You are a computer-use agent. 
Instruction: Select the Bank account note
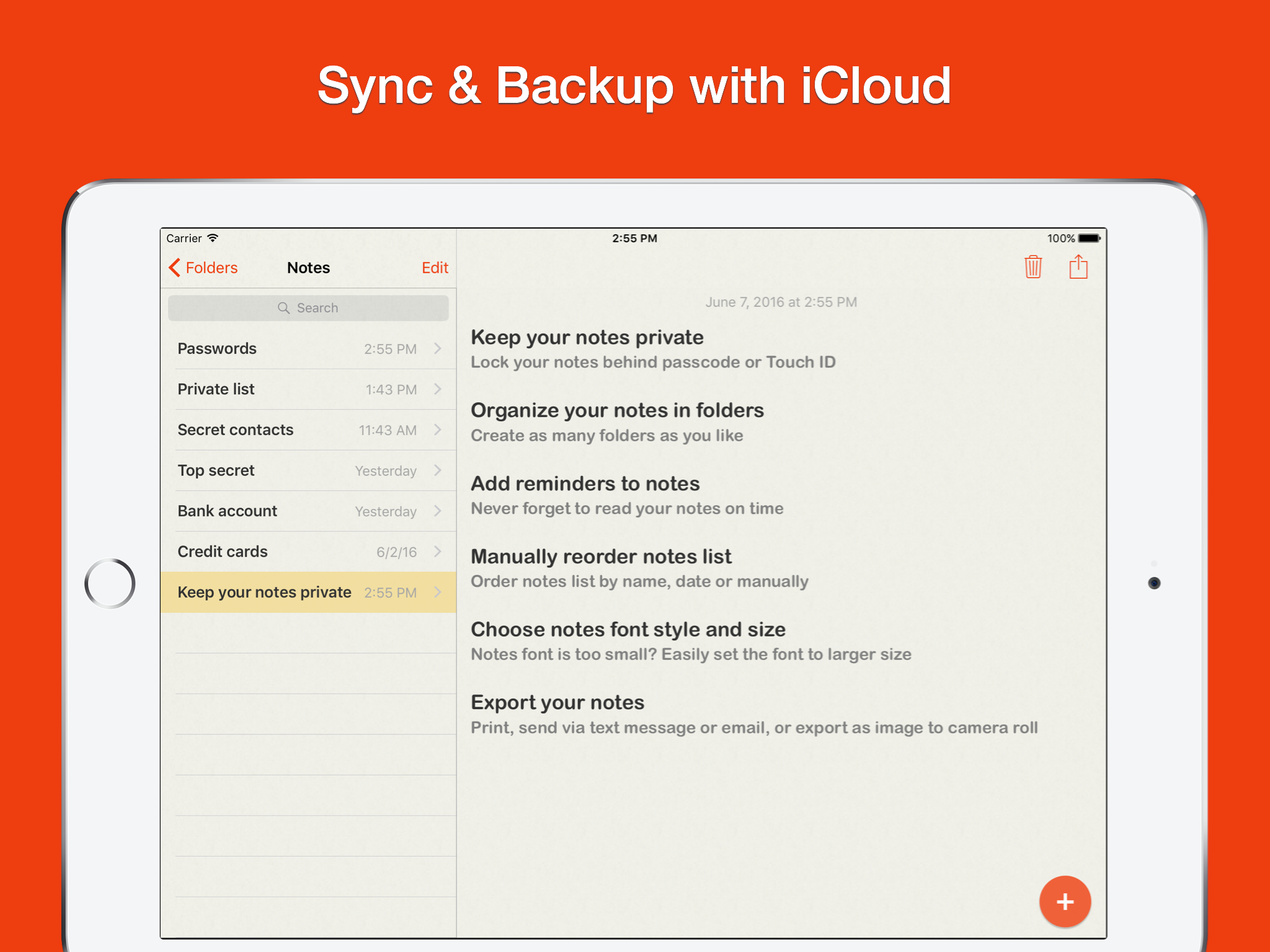[x=228, y=511]
